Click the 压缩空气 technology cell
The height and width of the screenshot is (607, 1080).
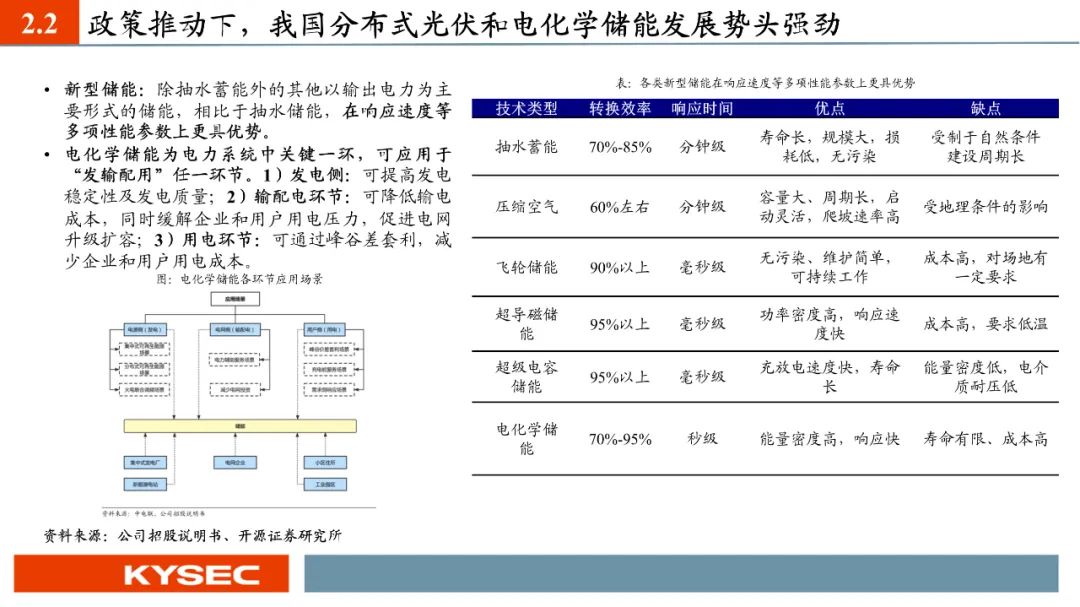[526, 207]
